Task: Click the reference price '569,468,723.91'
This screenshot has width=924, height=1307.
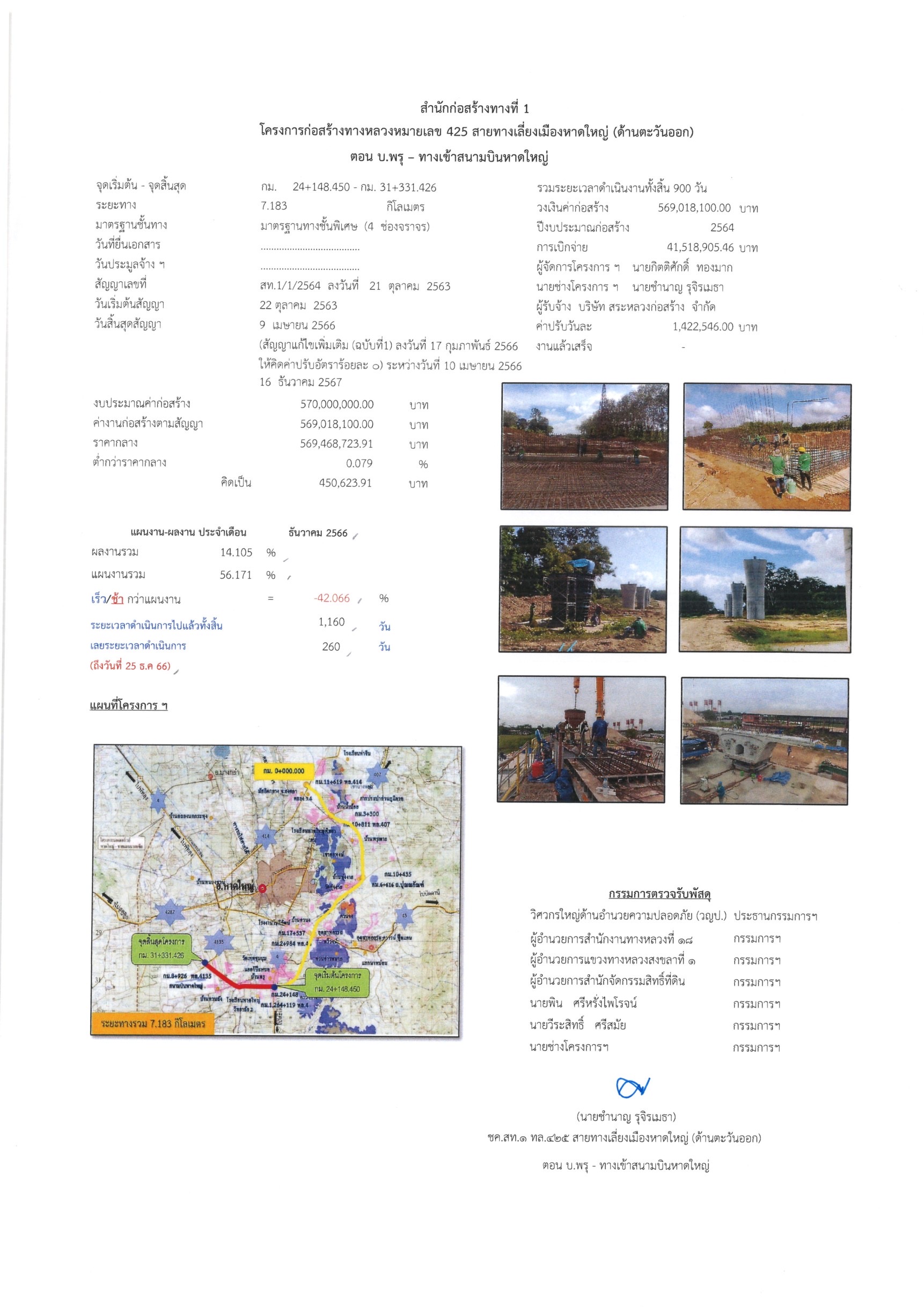Action: point(336,443)
